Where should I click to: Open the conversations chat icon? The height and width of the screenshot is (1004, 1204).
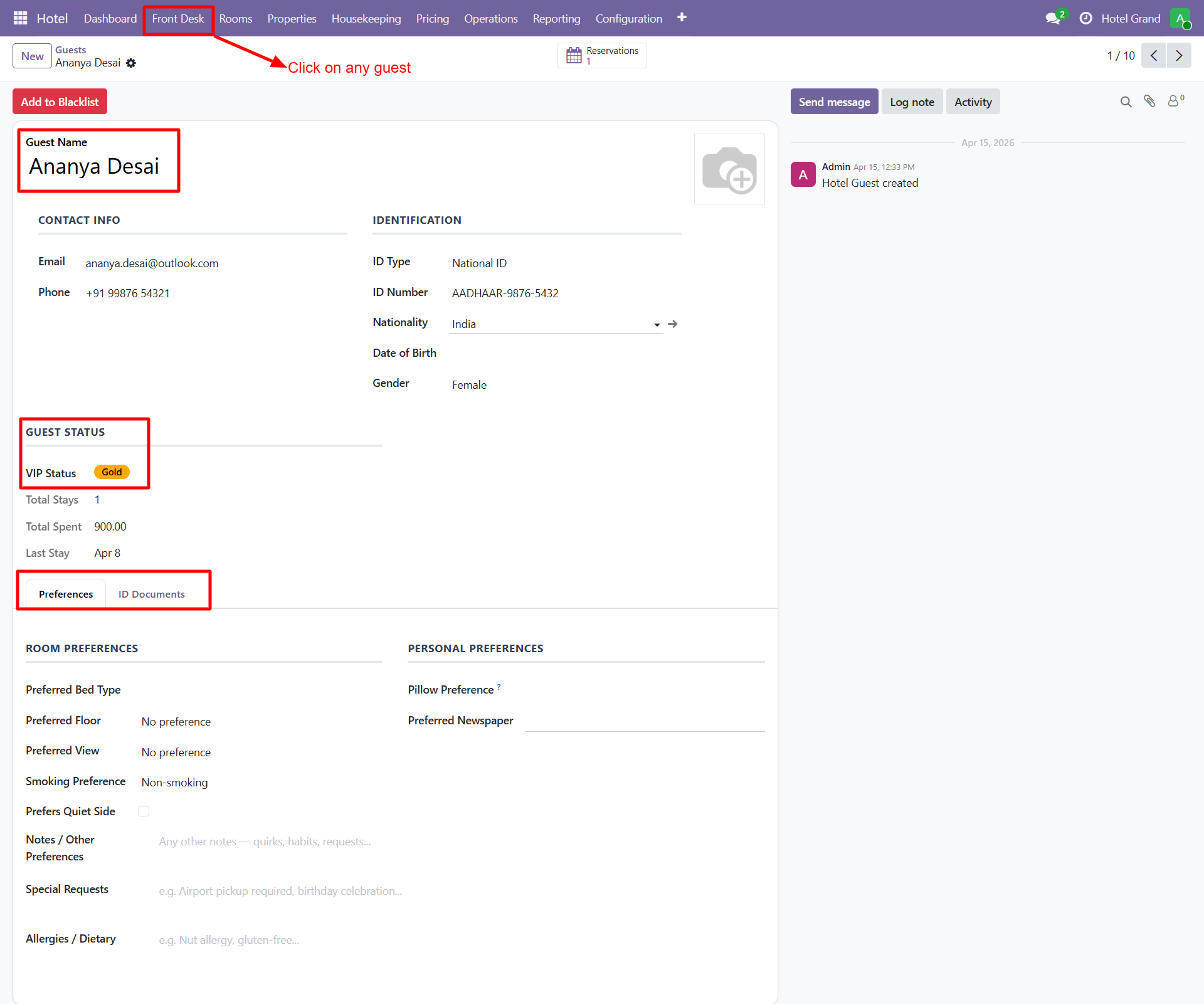1053,18
